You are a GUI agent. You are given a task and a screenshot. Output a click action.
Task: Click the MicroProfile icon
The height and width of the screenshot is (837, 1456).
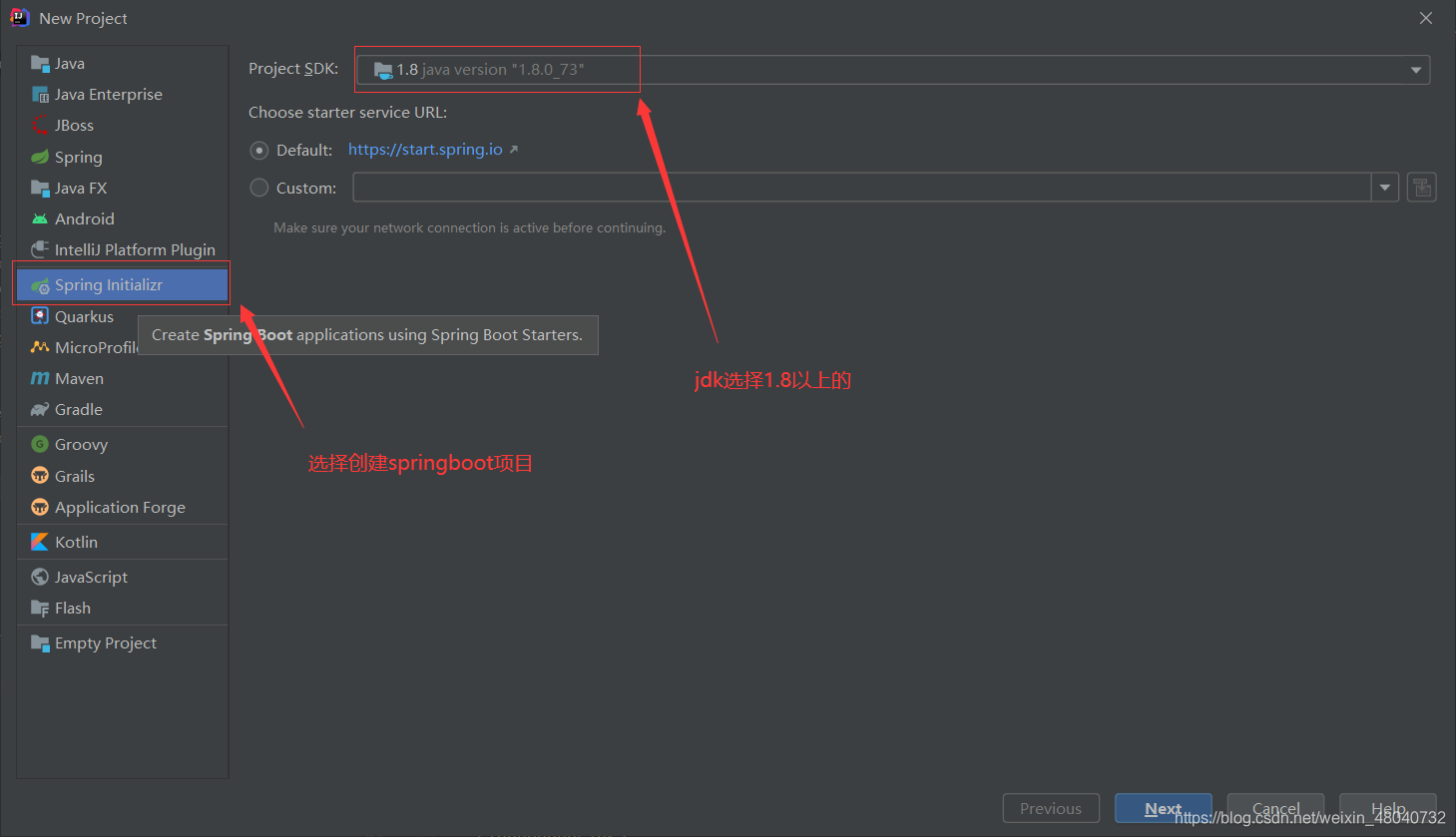pos(40,347)
